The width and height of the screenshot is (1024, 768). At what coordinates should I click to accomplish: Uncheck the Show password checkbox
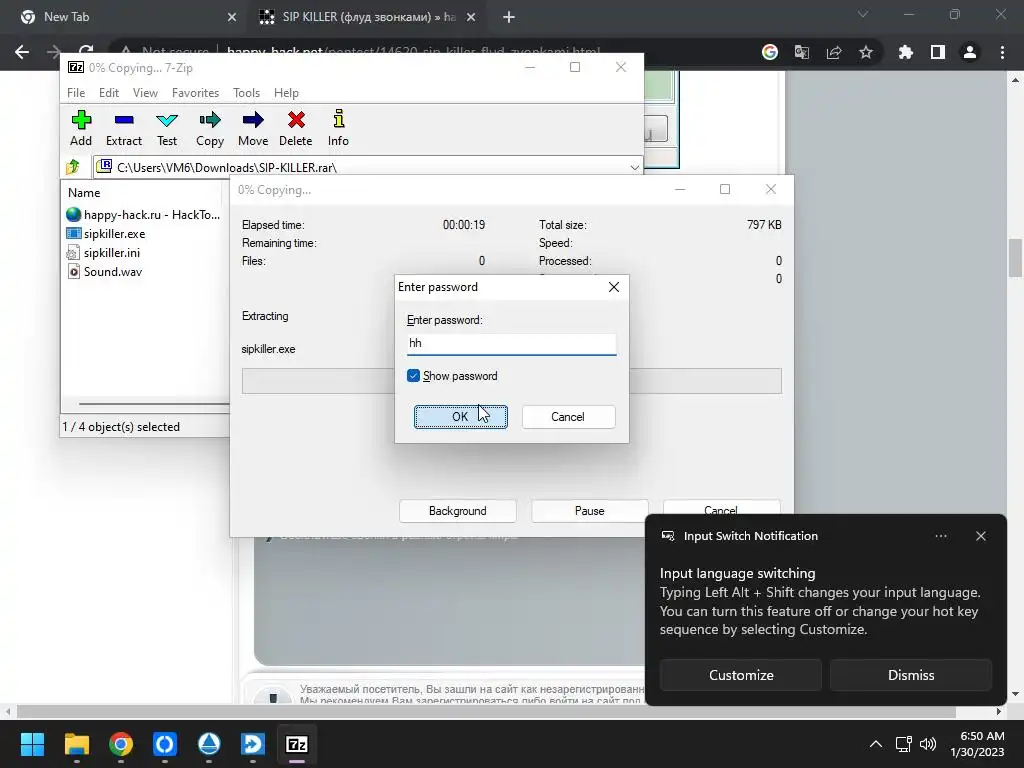pyautogui.click(x=413, y=376)
